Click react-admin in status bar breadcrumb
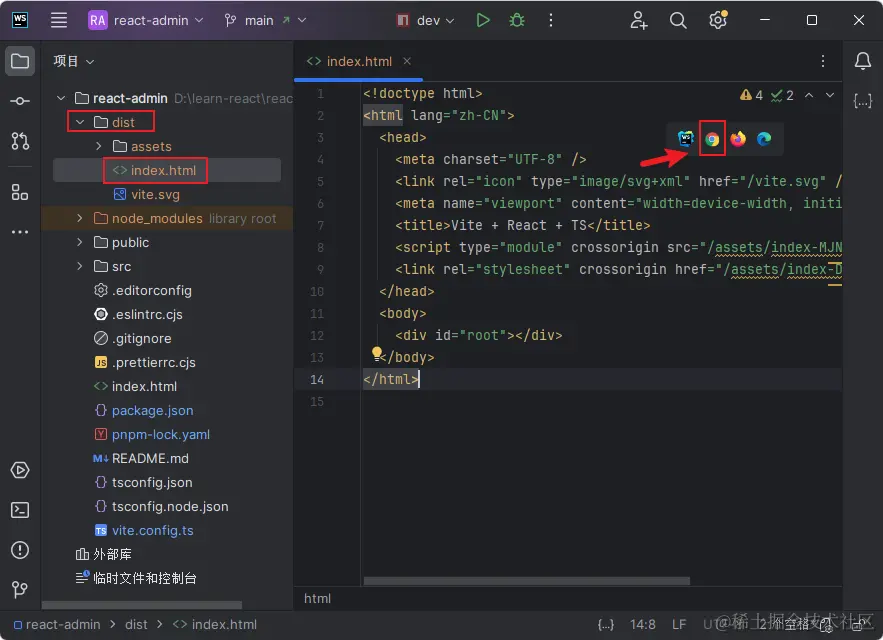Screen dimensions: 883x640 point(57,625)
